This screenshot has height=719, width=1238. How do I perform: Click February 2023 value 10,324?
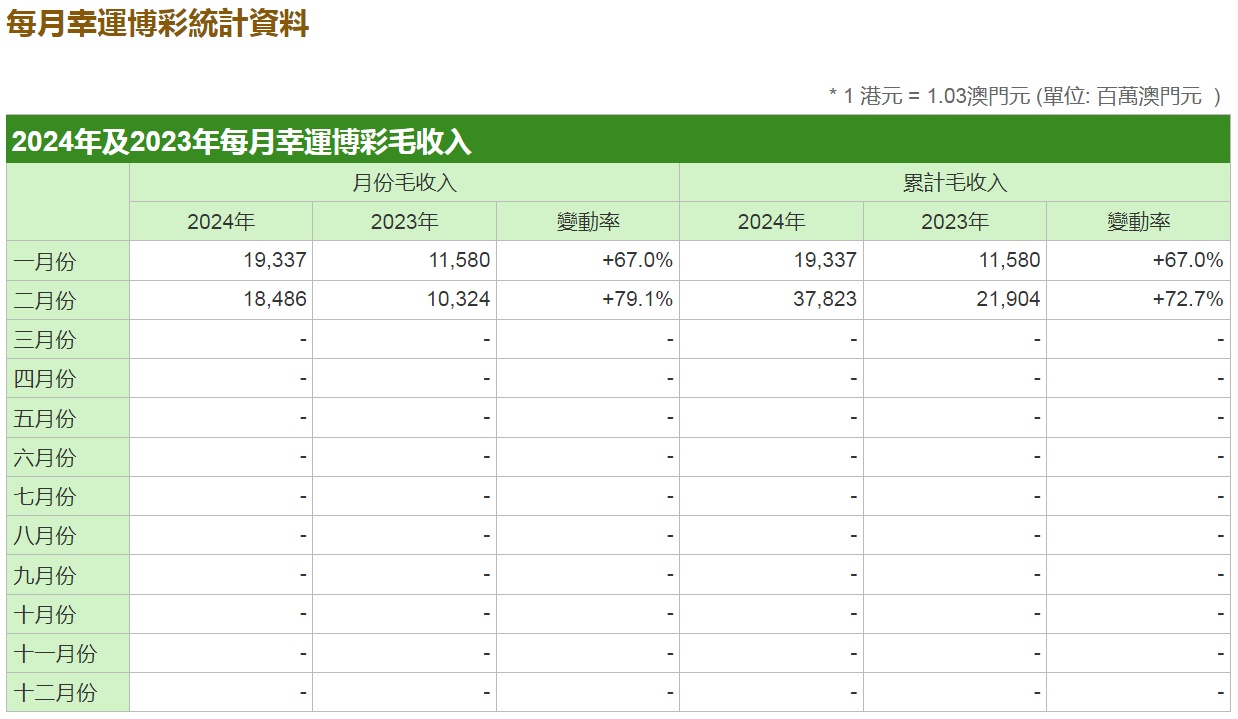pyautogui.click(x=458, y=299)
